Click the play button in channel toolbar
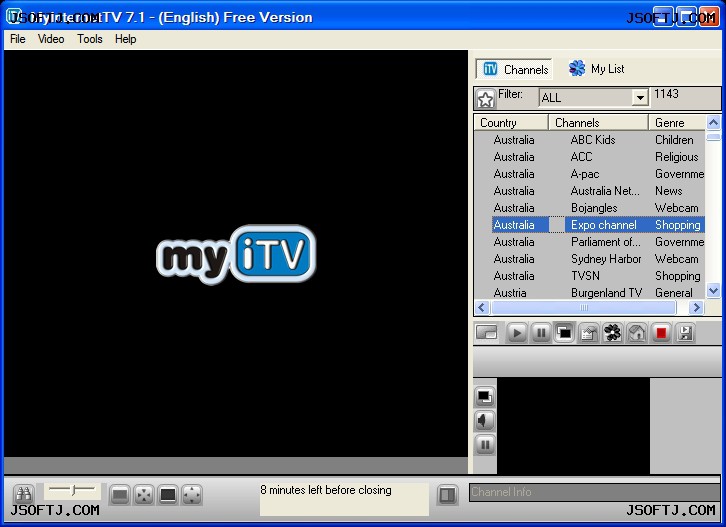The height and width of the screenshot is (527, 726). [x=517, y=333]
